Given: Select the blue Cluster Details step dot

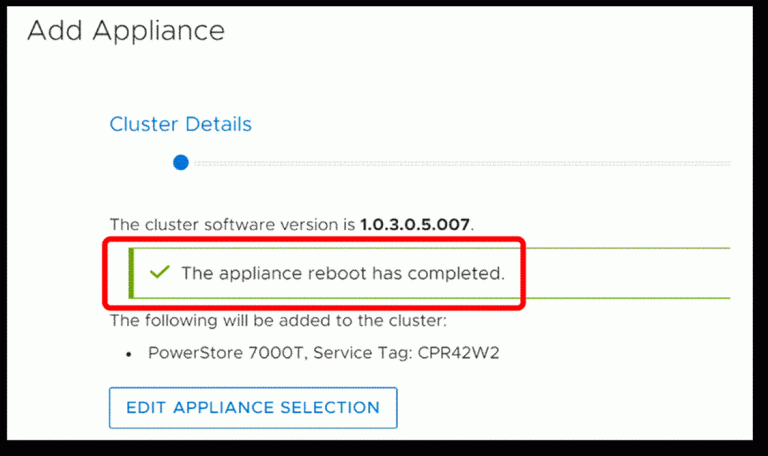Looking at the screenshot, I should point(181,162).
